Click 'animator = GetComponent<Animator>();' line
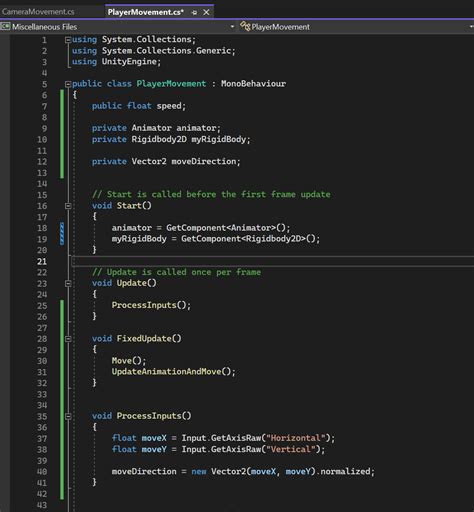This screenshot has width=474, height=512. tap(201, 228)
